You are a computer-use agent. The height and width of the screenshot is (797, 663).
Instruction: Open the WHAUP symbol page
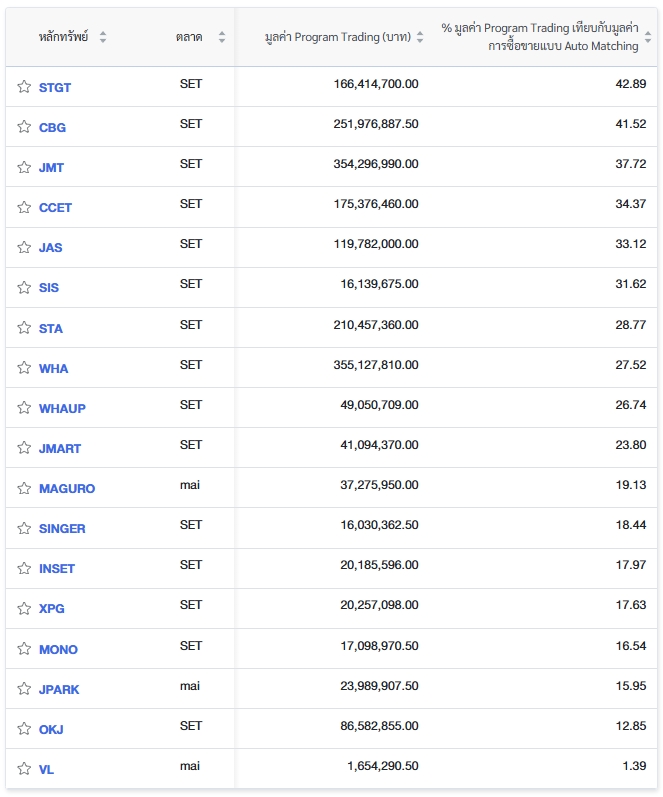click(x=62, y=408)
